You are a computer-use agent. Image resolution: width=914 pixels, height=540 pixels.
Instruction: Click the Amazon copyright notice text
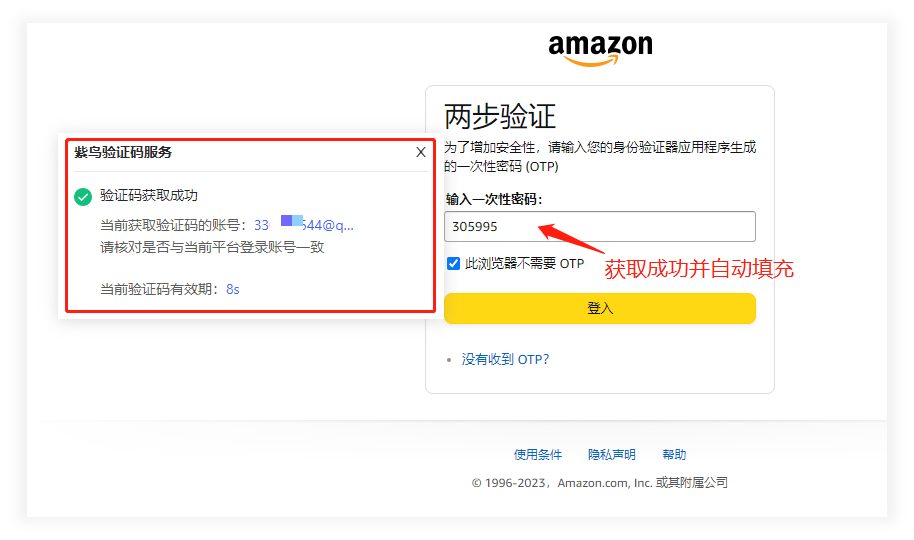(600, 483)
